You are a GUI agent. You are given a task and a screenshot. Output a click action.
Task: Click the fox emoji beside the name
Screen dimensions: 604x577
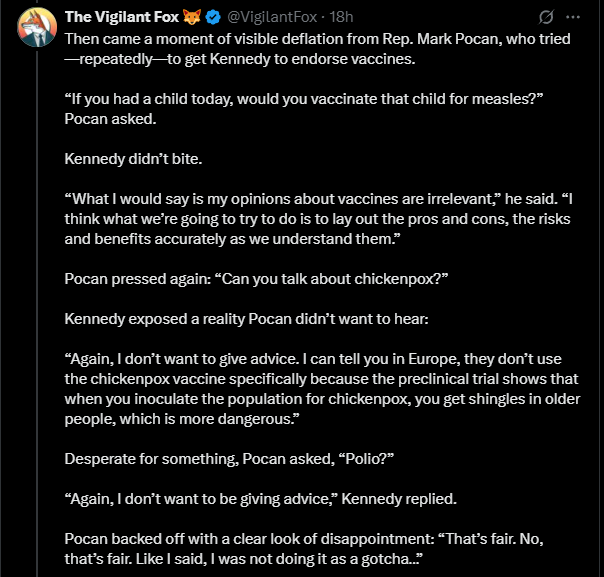coord(192,17)
